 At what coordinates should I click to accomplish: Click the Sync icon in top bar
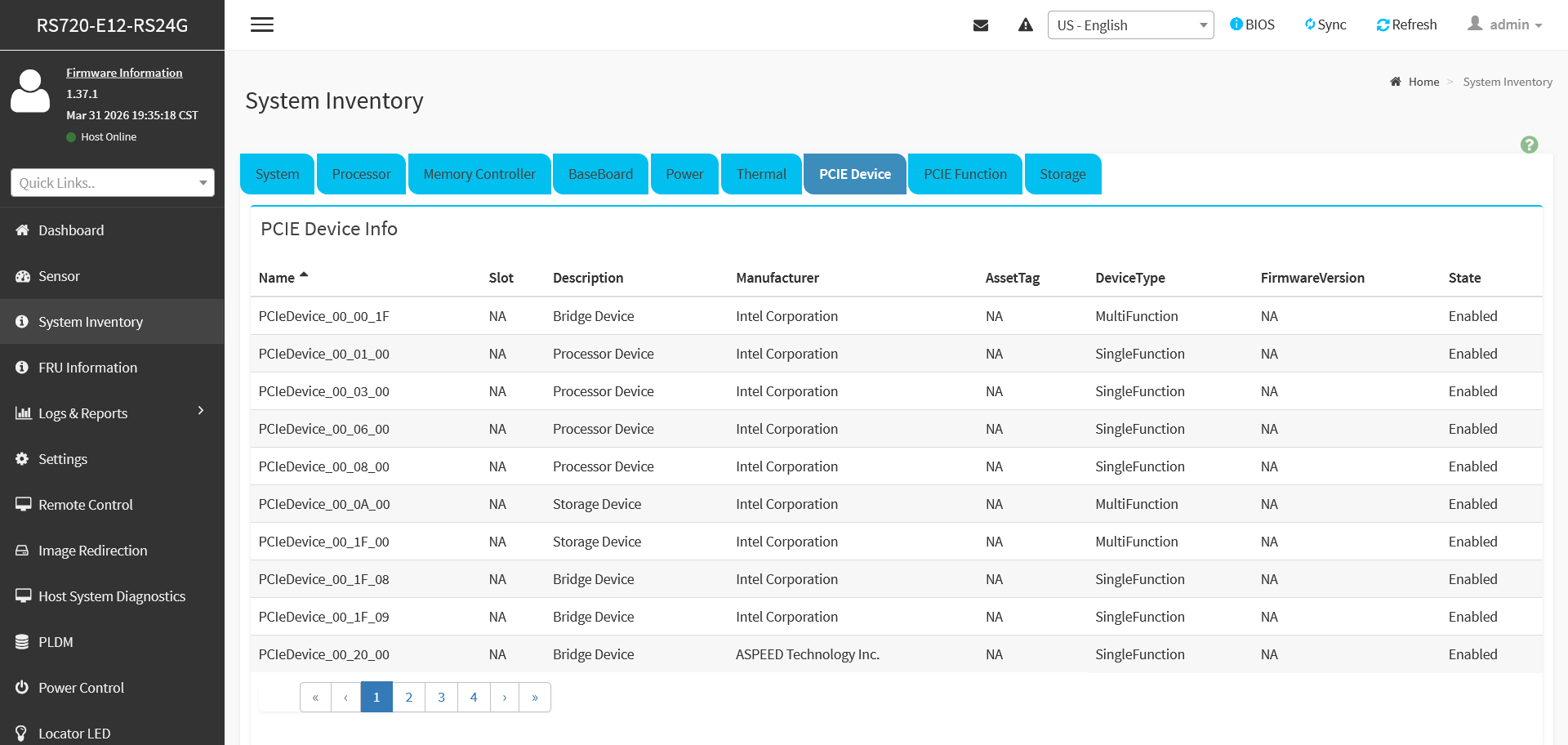(x=1310, y=25)
